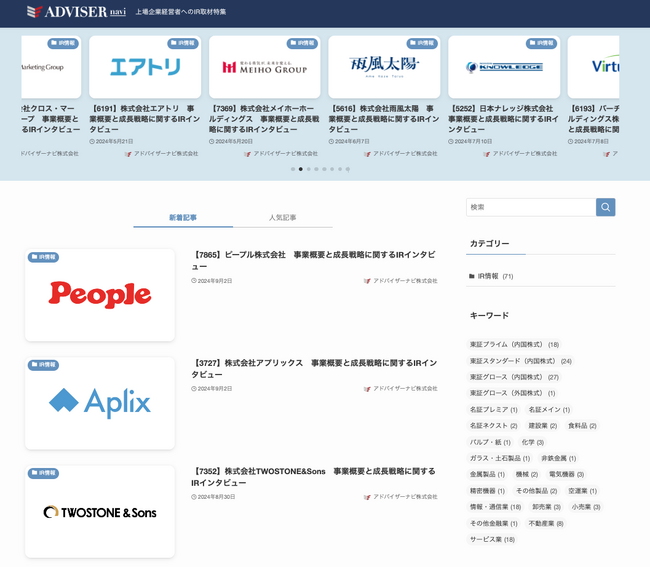Click the IR情報 badge on Knowledge card
650x567 pixels.
point(541,43)
